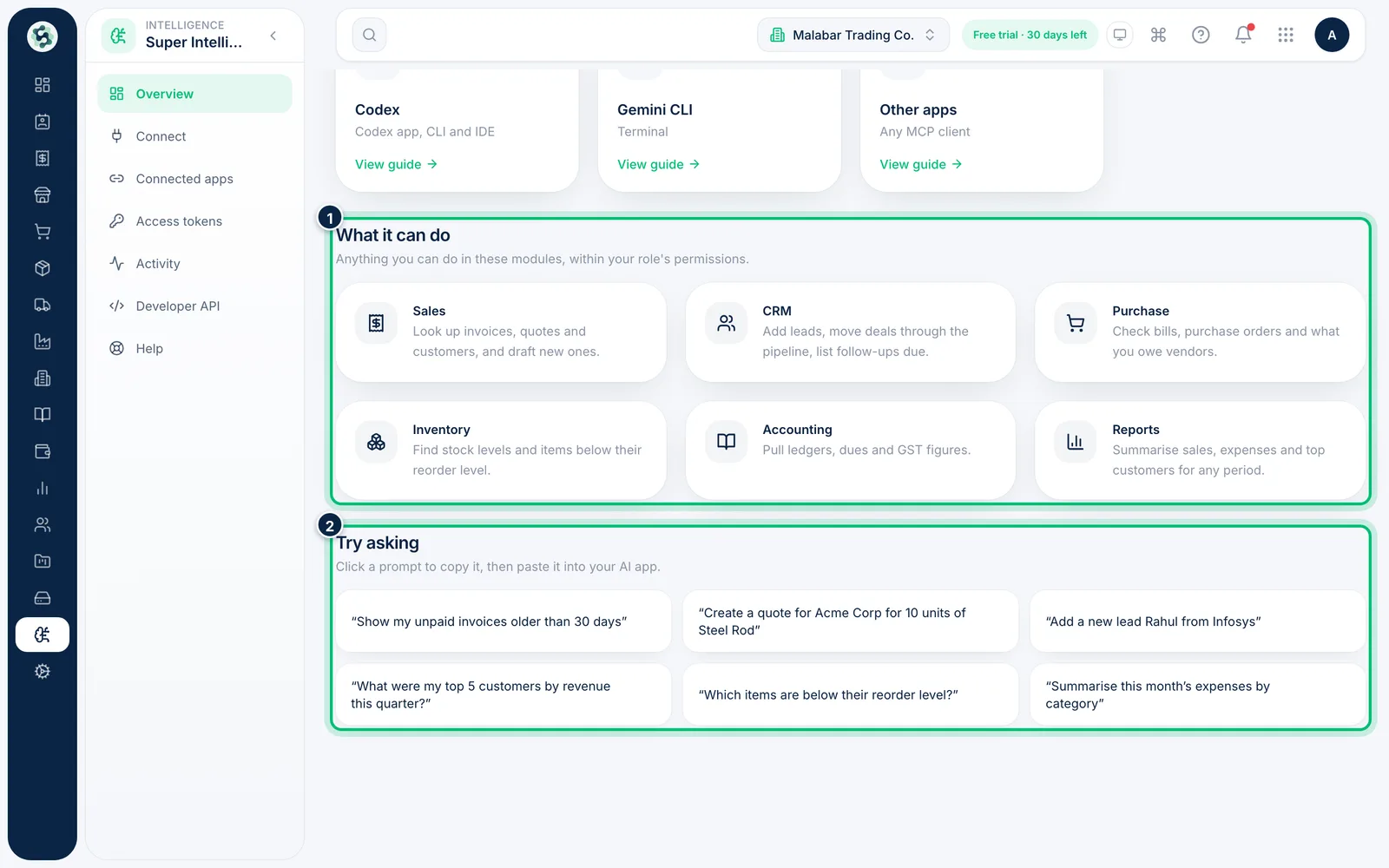Click the Free trial 30 days left badge
This screenshot has height=868, width=1389.
1030,35
